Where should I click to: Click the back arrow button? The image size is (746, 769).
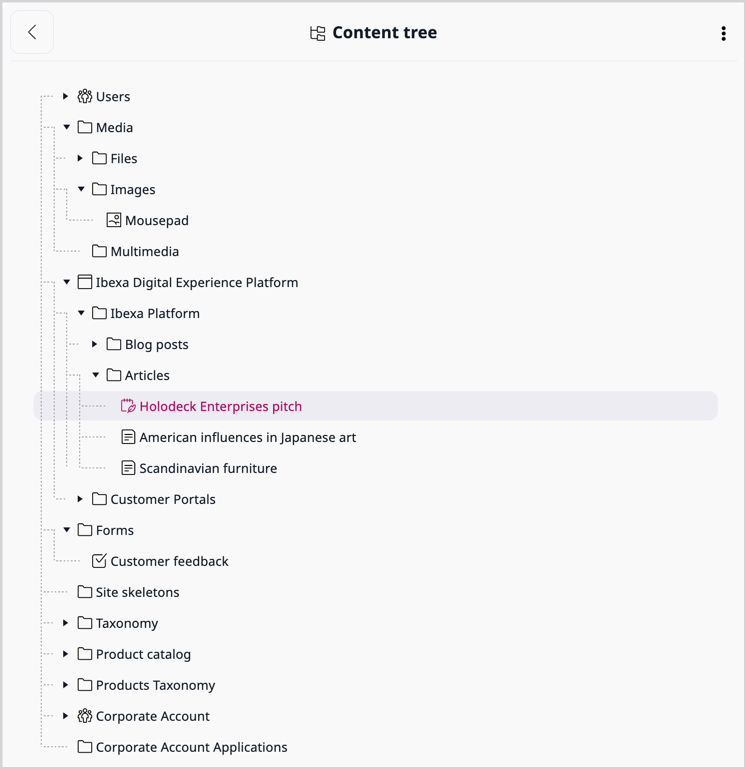32,33
